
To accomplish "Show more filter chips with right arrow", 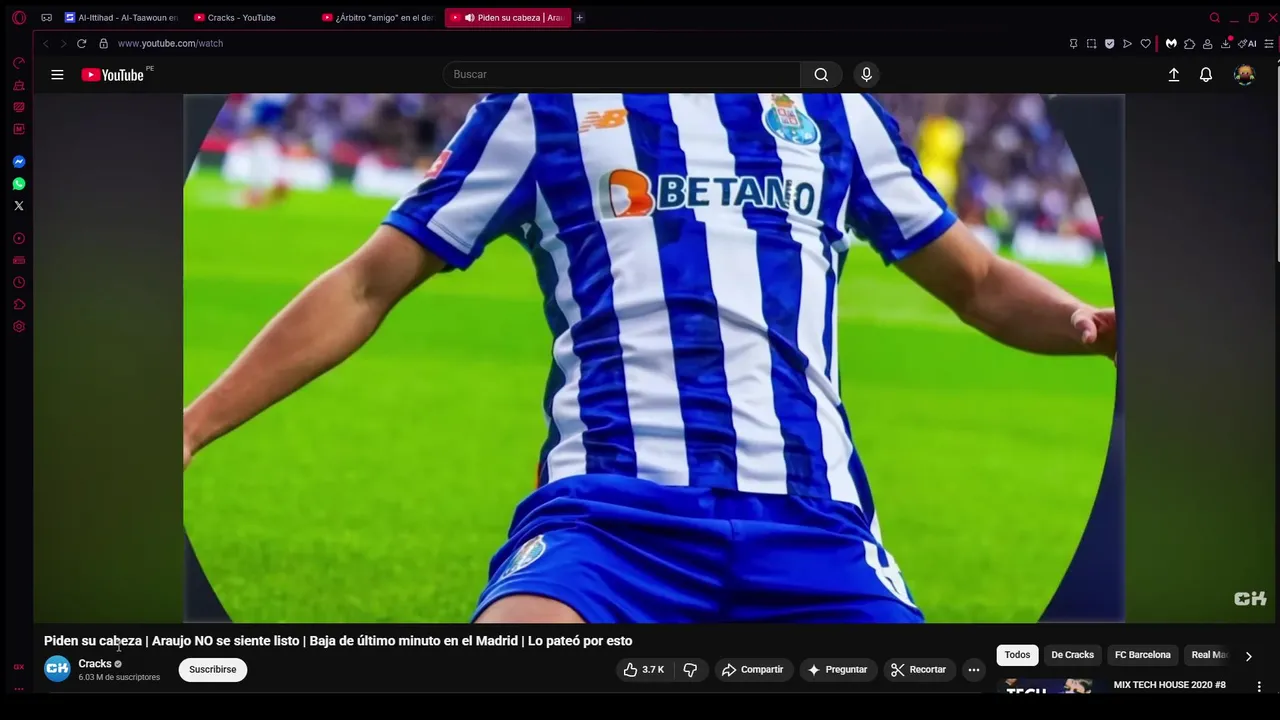I will (1248, 656).
